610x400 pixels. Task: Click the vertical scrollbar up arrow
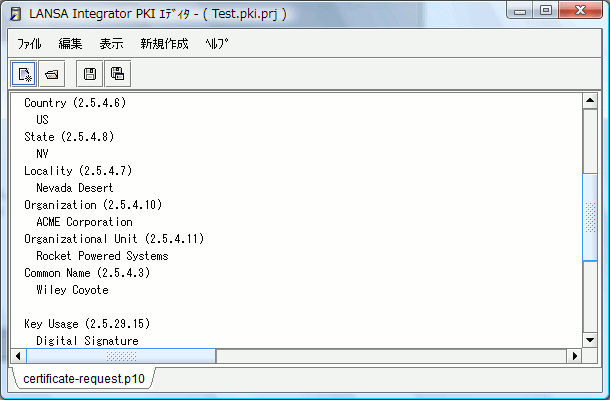590,101
